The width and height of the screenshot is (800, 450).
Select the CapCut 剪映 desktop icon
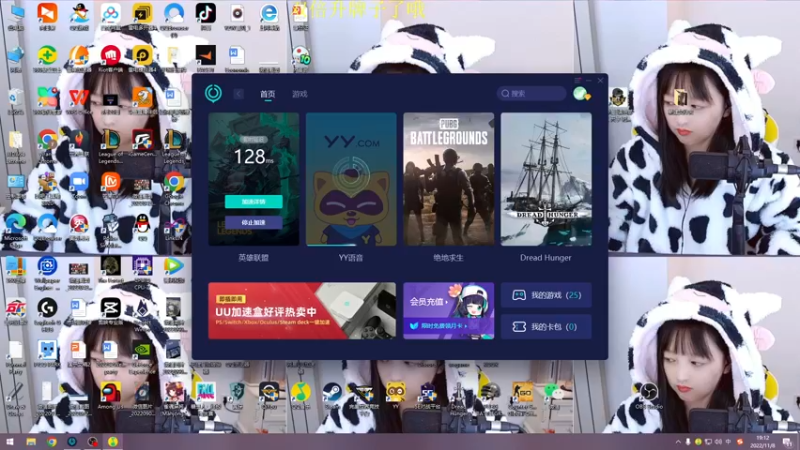(x=111, y=308)
